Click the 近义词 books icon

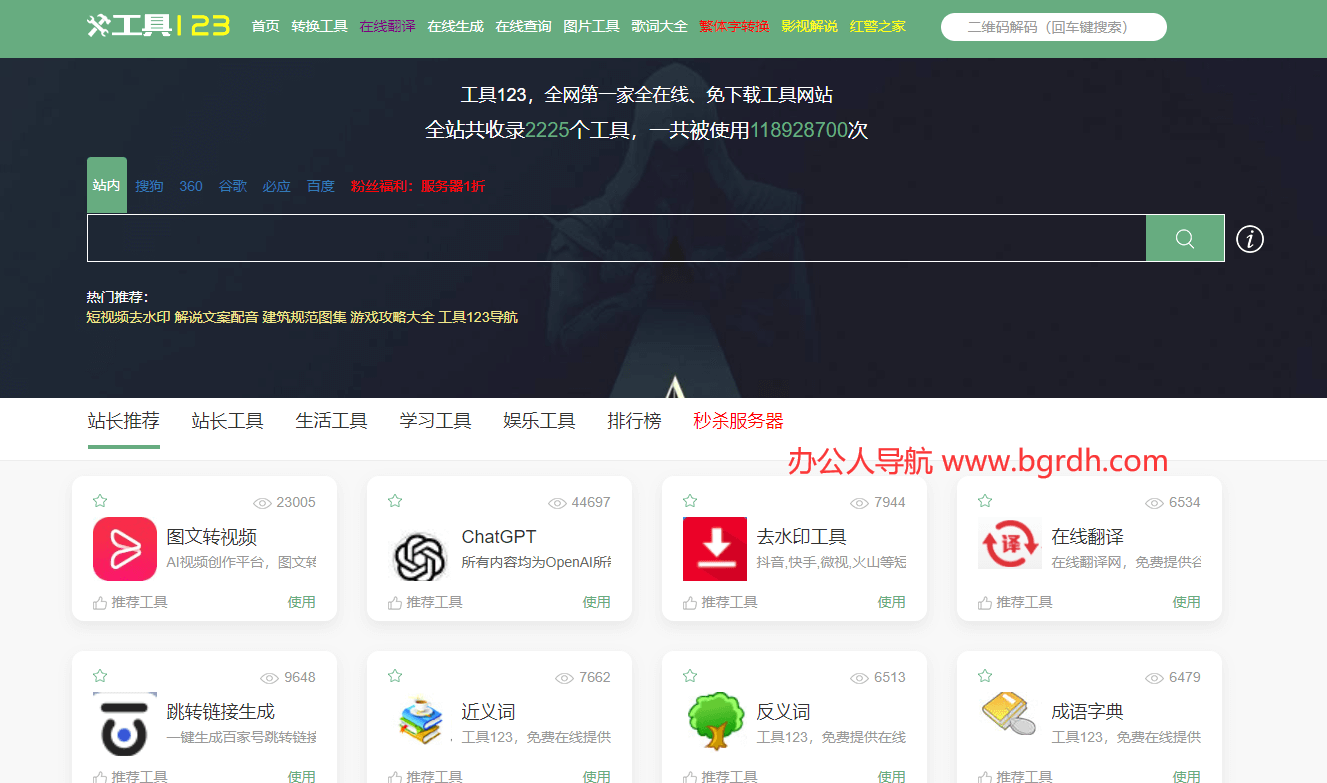[x=420, y=720]
